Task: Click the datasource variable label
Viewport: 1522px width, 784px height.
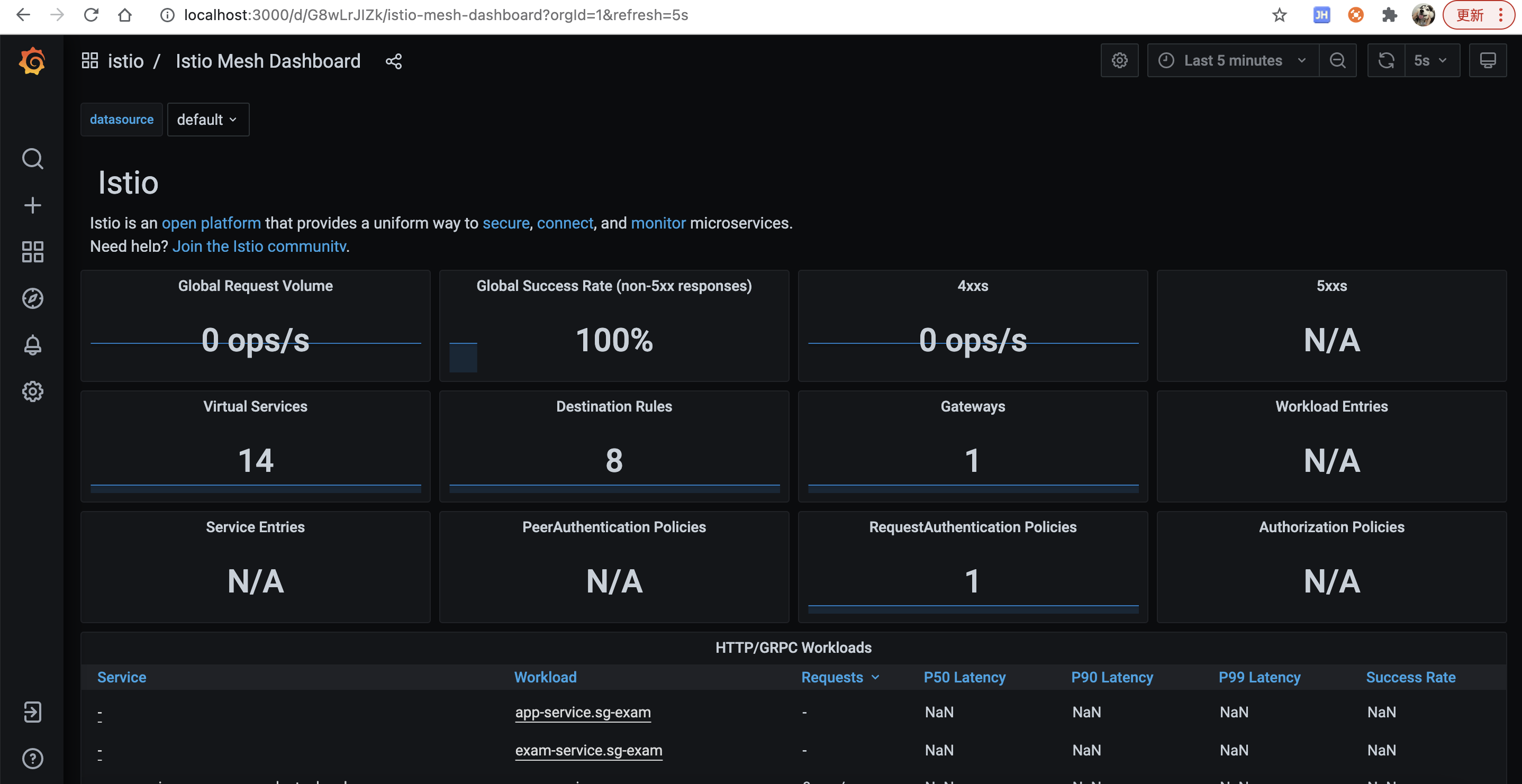Action: [x=122, y=120]
